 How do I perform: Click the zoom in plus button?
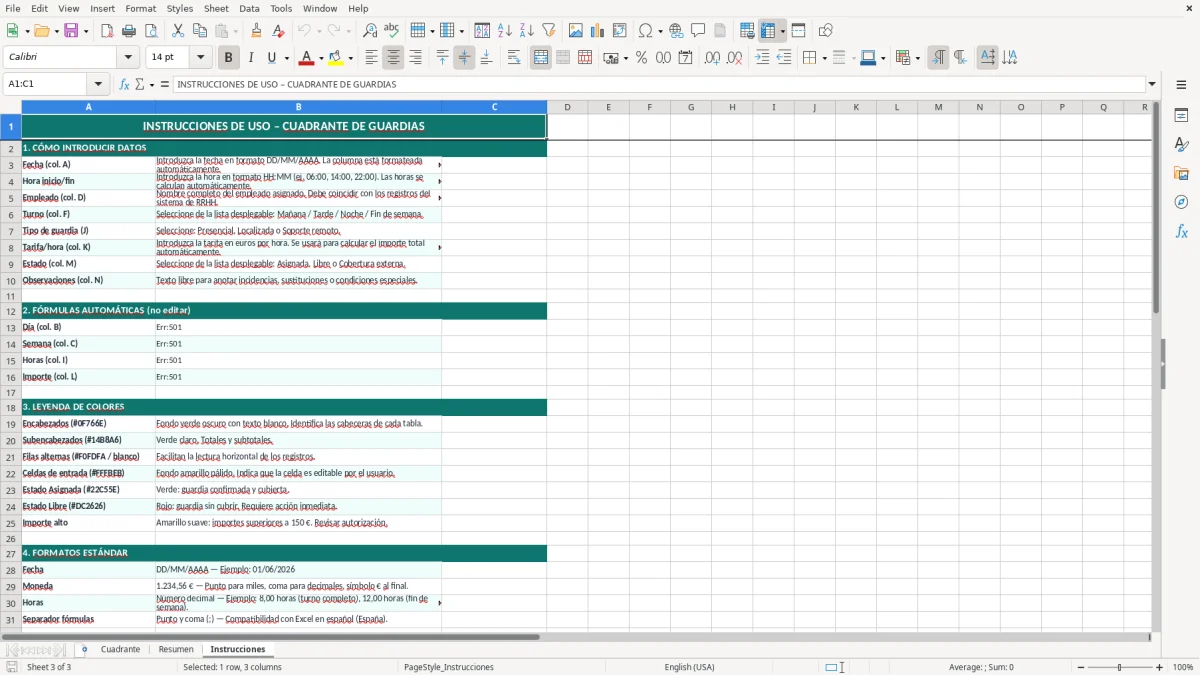coord(1159,667)
